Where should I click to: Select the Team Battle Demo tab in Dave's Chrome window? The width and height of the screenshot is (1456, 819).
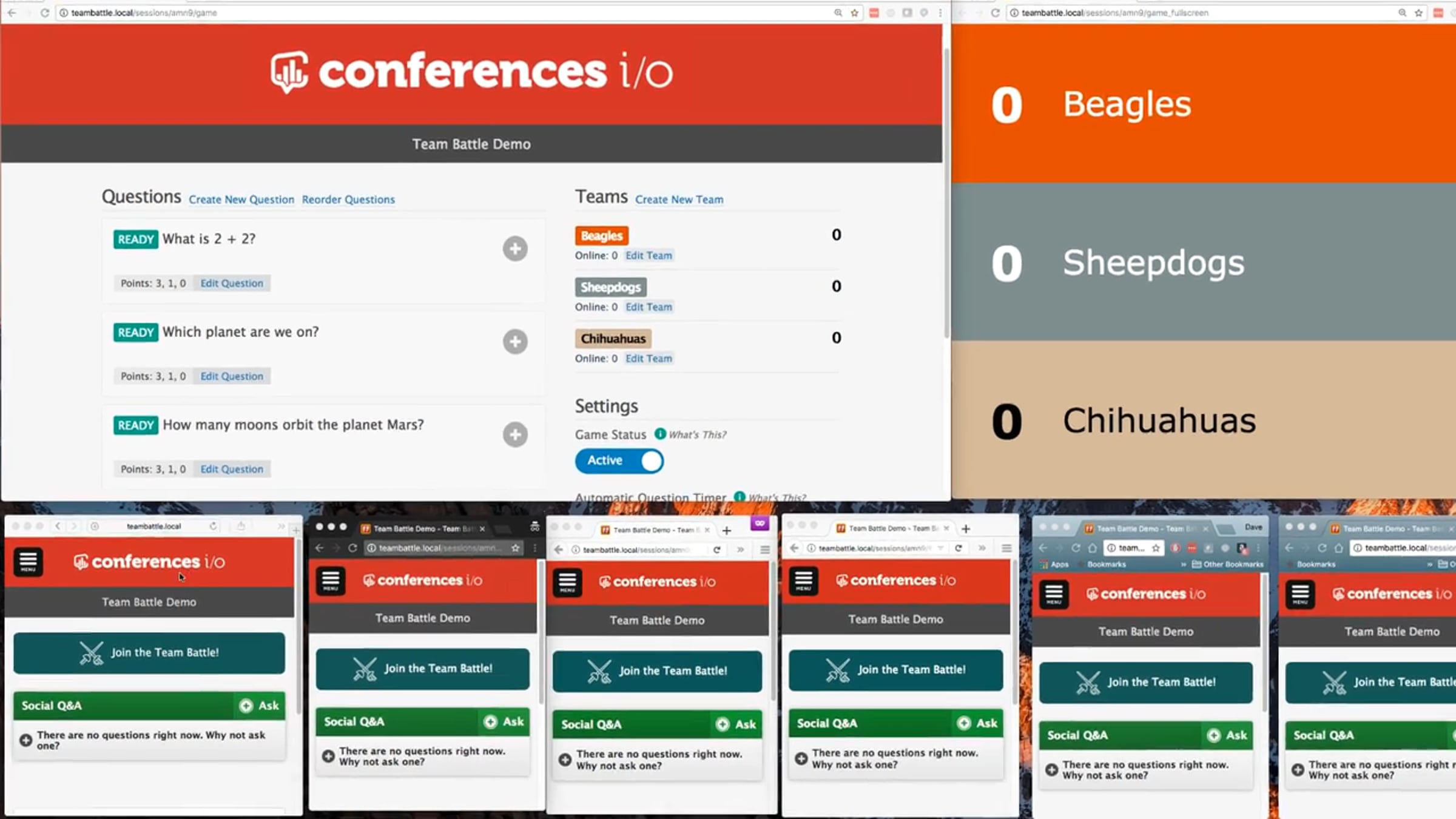pyautogui.click(x=1146, y=528)
